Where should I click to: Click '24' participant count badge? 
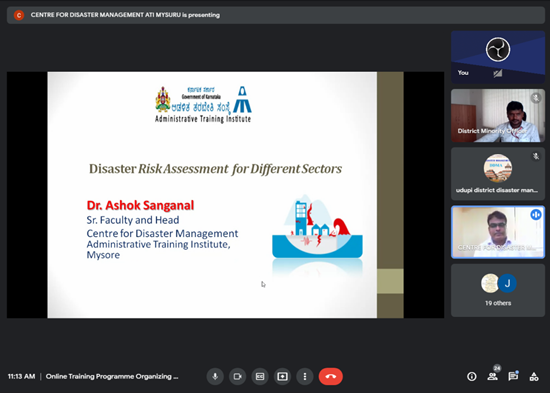[x=497, y=368]
